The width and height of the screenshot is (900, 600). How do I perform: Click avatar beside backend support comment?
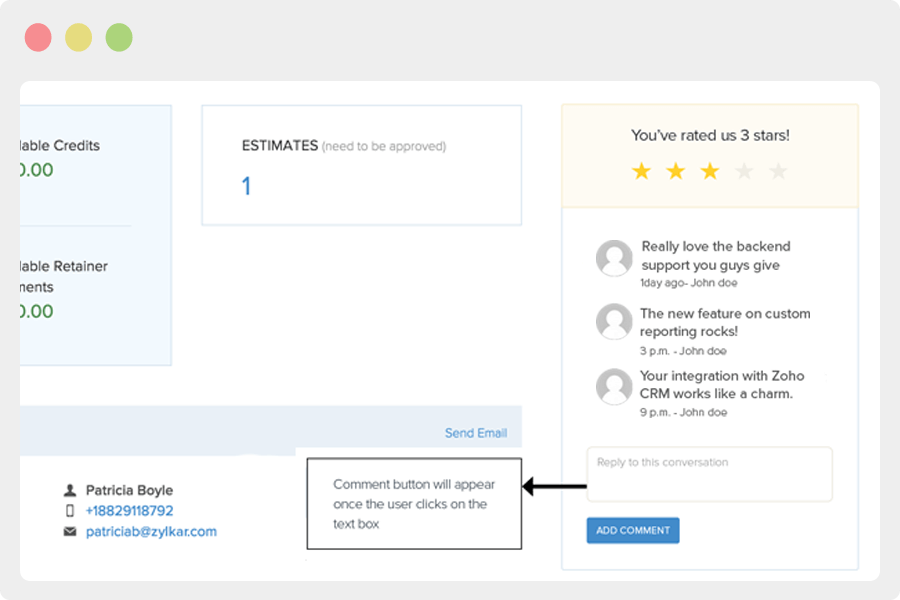pyautogui.click(x=614, y=258)
